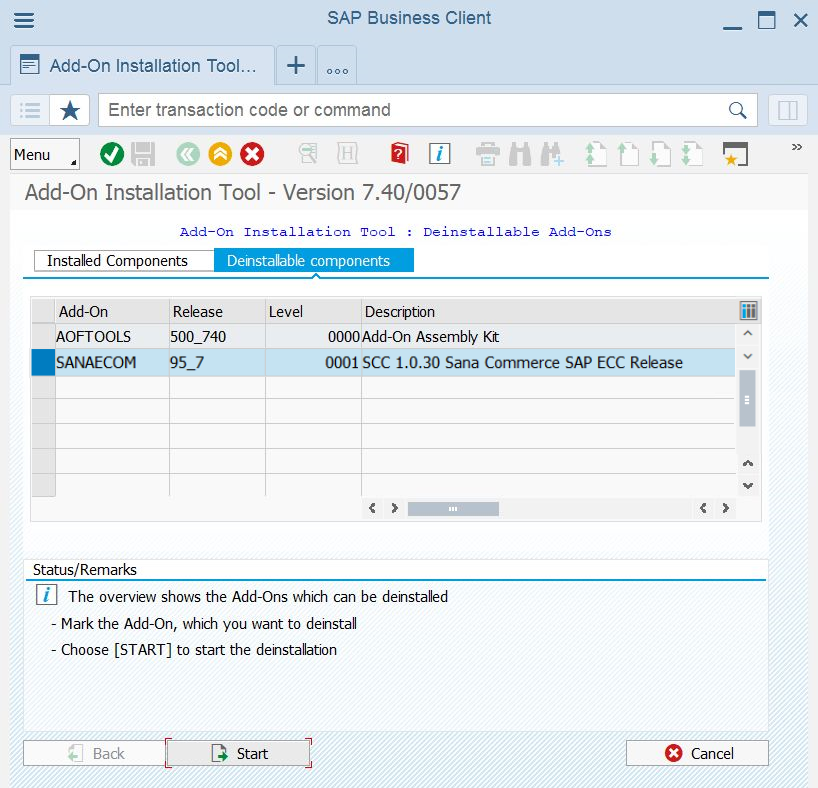Select the Add-On Installation Tool window tab
Viewport: 818px width, 788px height.
(142, 66)
